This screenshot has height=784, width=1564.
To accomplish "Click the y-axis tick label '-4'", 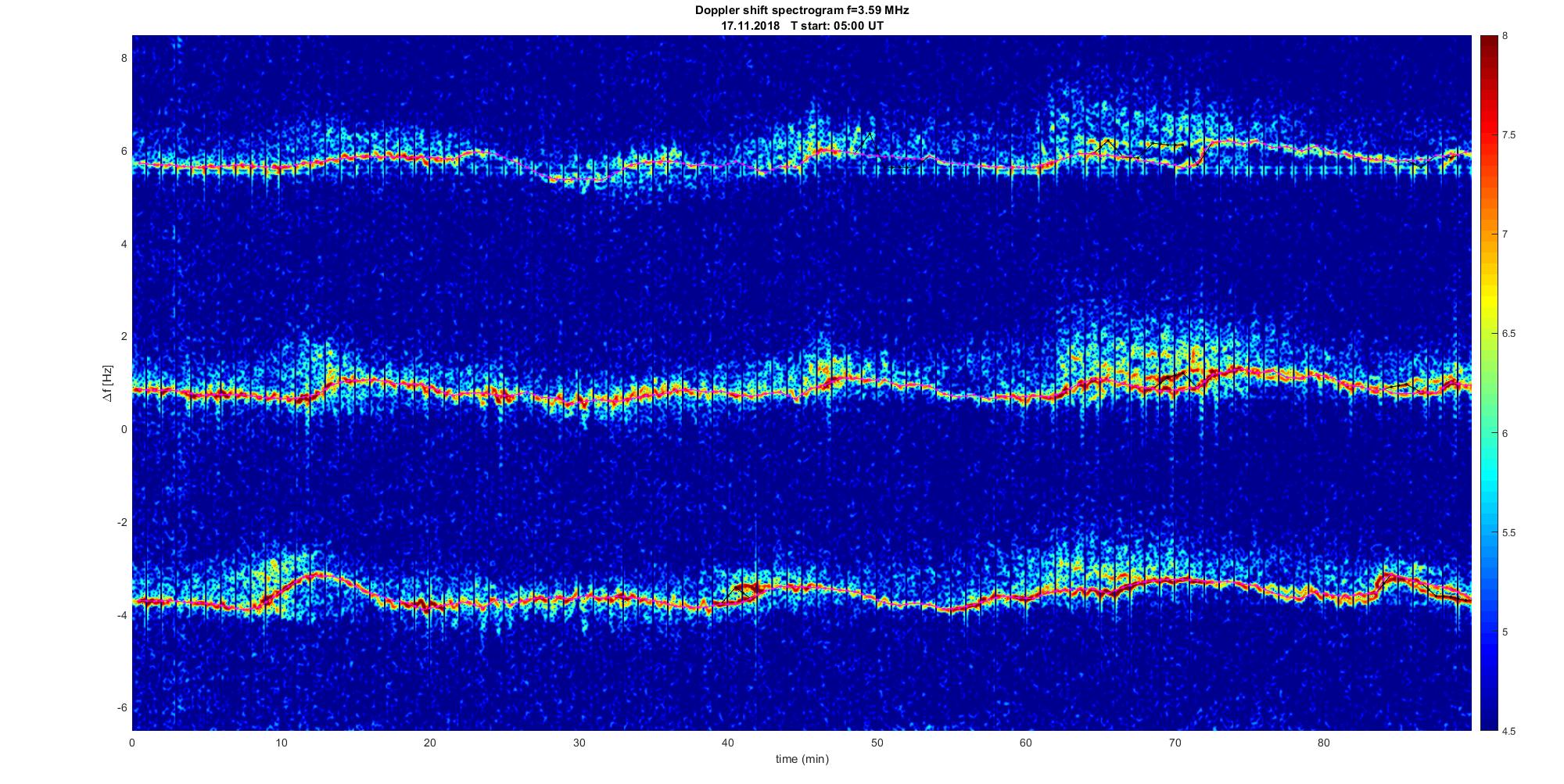I will pos(121,615).
